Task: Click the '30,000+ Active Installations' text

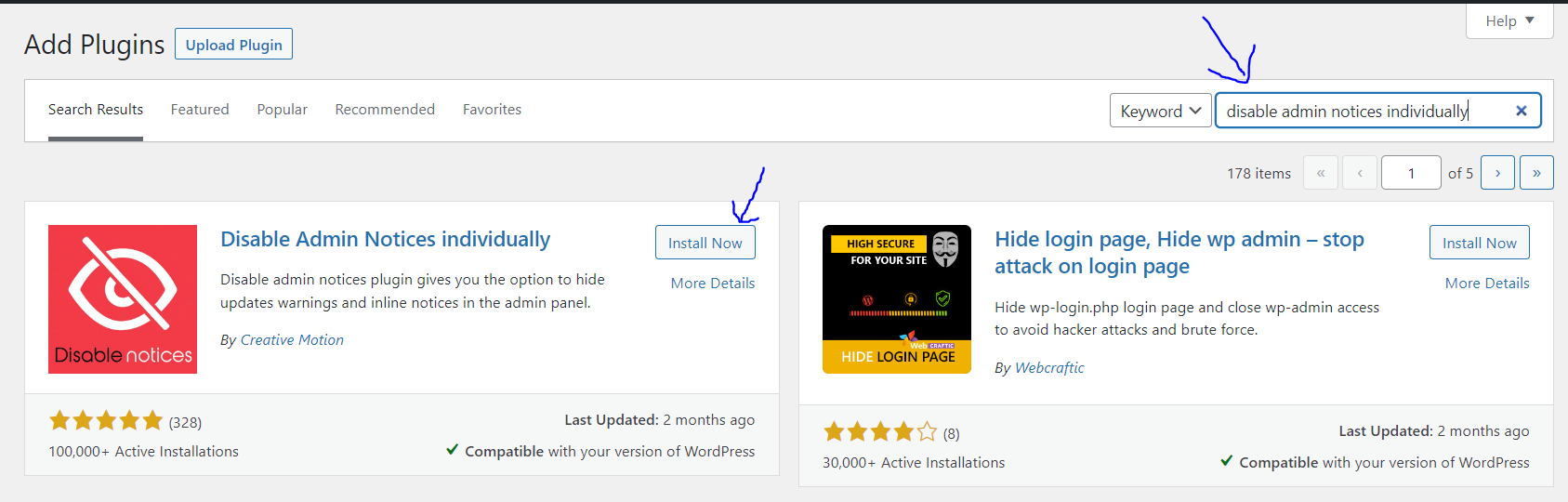Action: click(x=914, y=463)
